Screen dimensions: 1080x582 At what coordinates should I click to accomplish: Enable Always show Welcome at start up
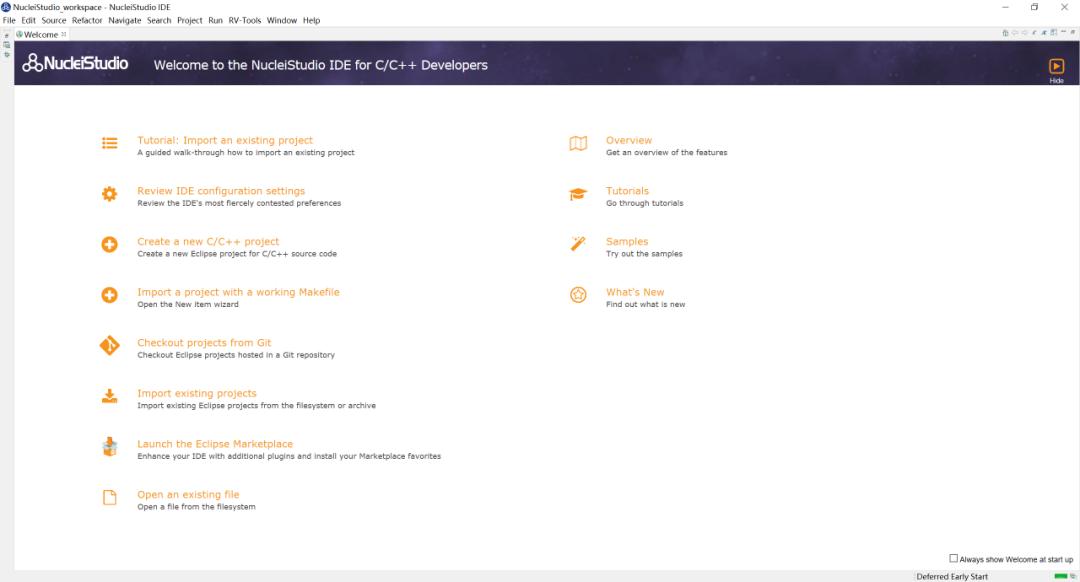click(953, 559)
